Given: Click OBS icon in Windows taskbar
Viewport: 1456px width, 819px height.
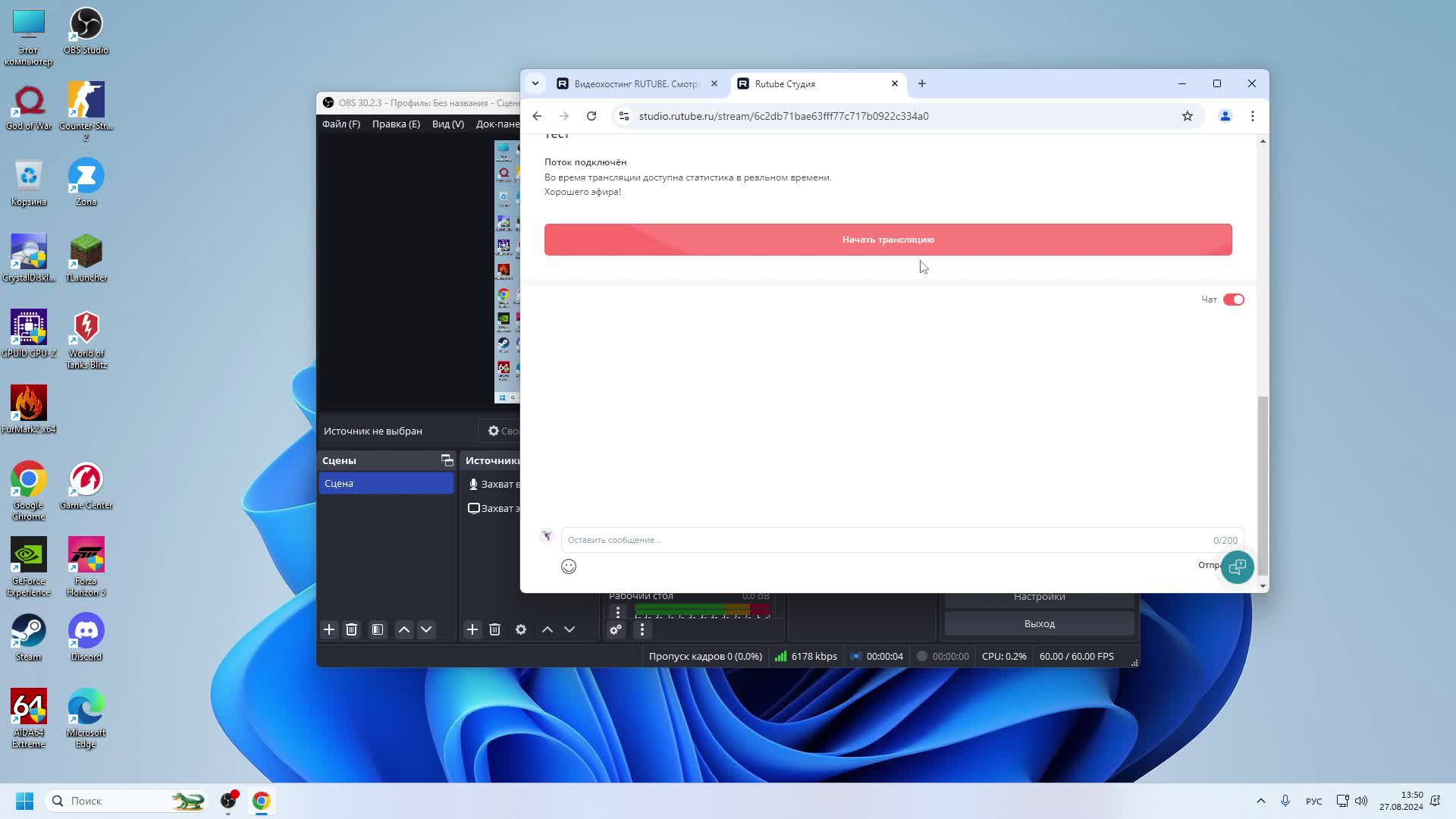Looking at the screenshot, I should click(228, 801).
